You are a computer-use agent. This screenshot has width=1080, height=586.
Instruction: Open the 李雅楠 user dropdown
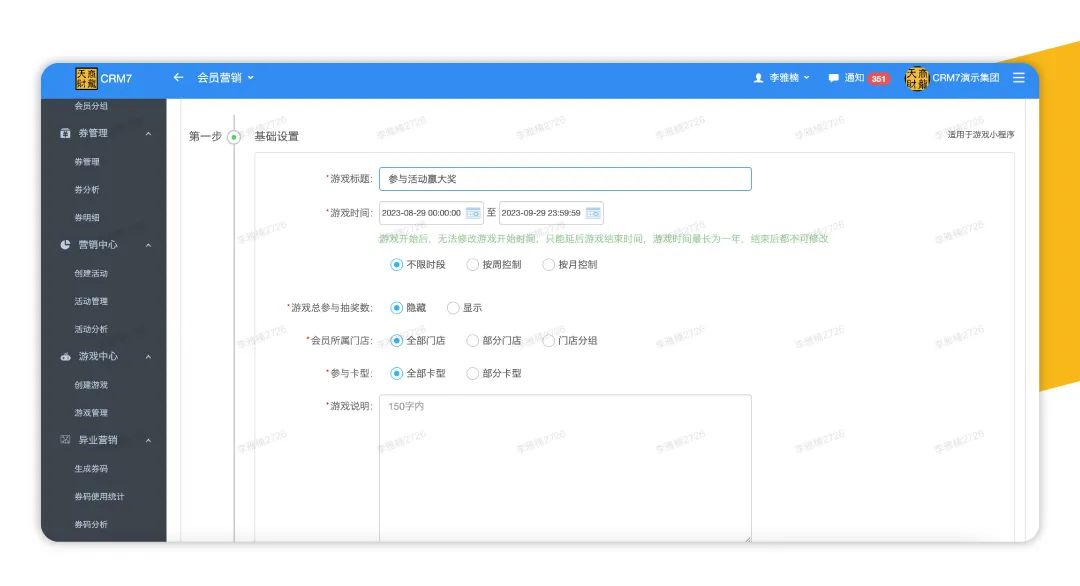point(789,78)
